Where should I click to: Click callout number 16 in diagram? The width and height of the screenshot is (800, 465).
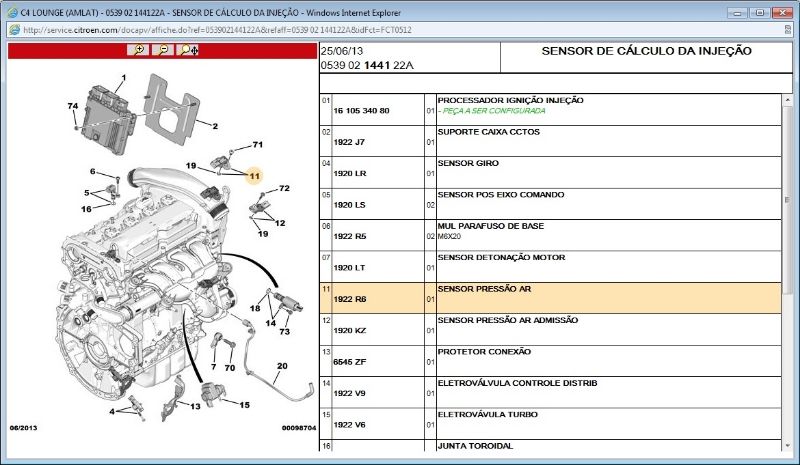86,209
